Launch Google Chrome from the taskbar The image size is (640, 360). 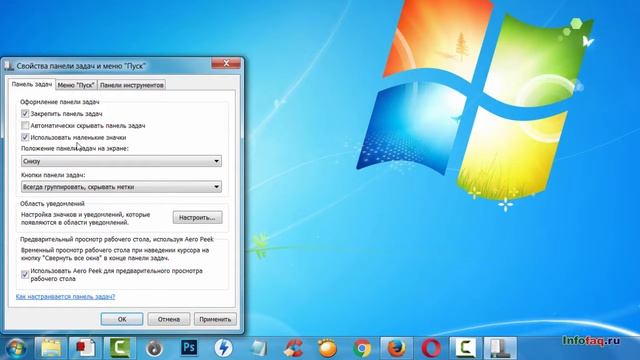pyautogui.click(x=362, y=349)
